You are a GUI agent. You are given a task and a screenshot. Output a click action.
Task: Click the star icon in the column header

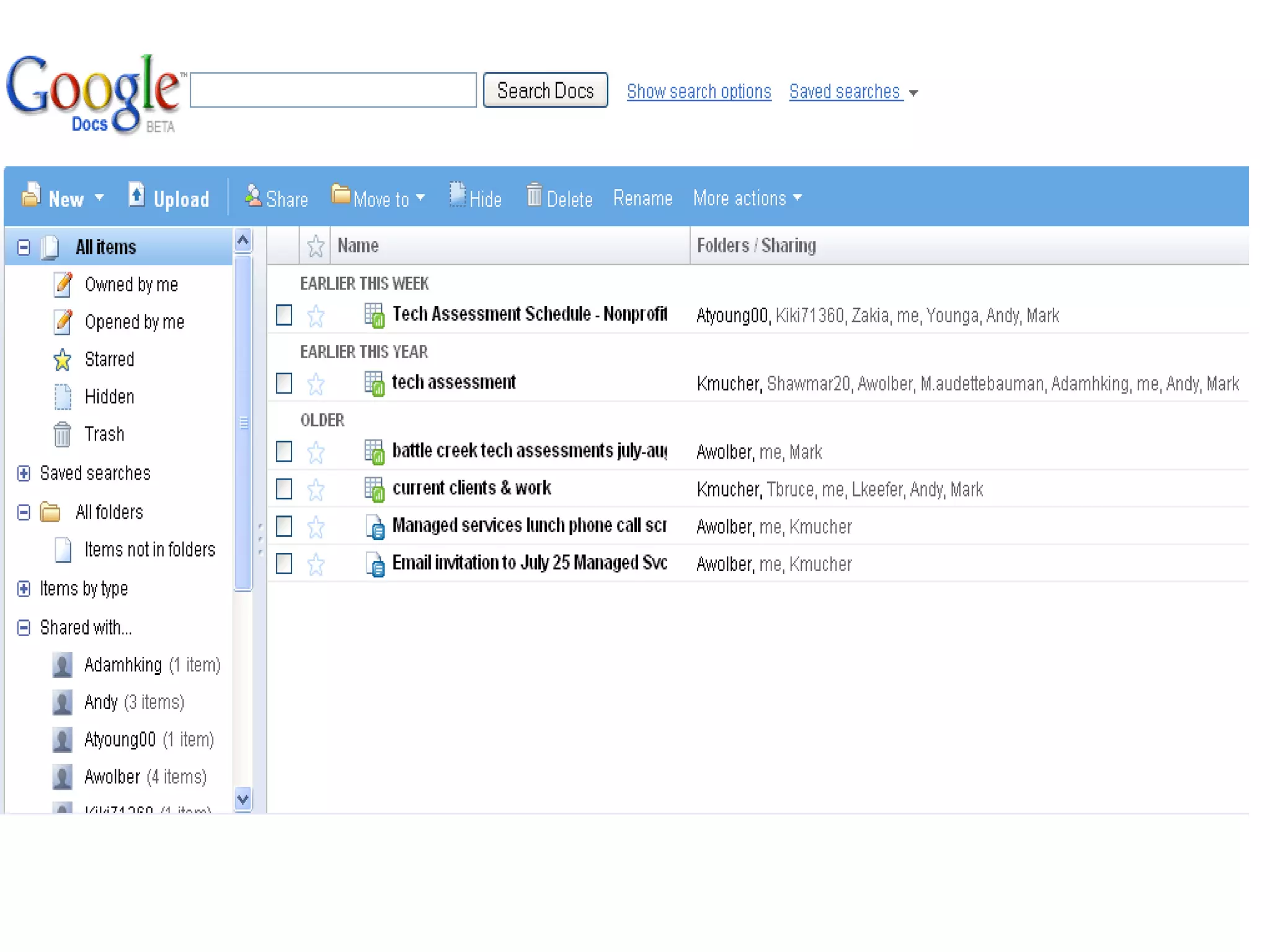click(x=316, y=246)
